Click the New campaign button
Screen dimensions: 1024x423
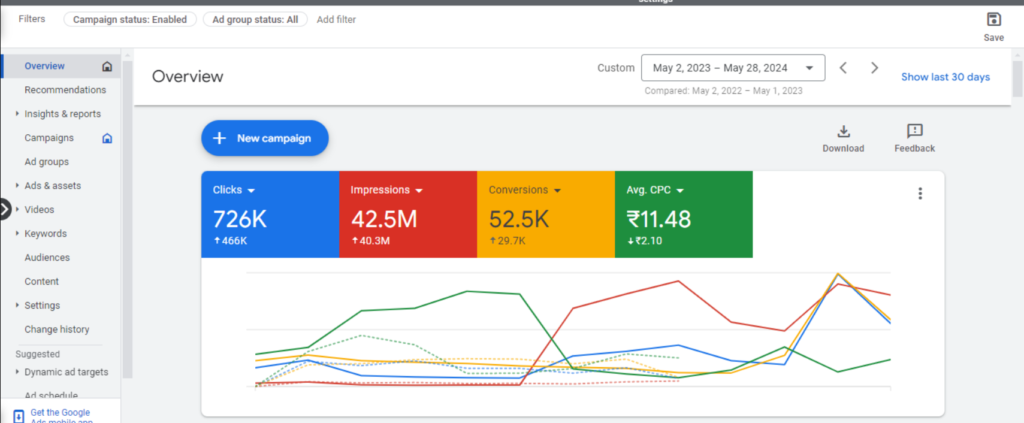[264, 138]
